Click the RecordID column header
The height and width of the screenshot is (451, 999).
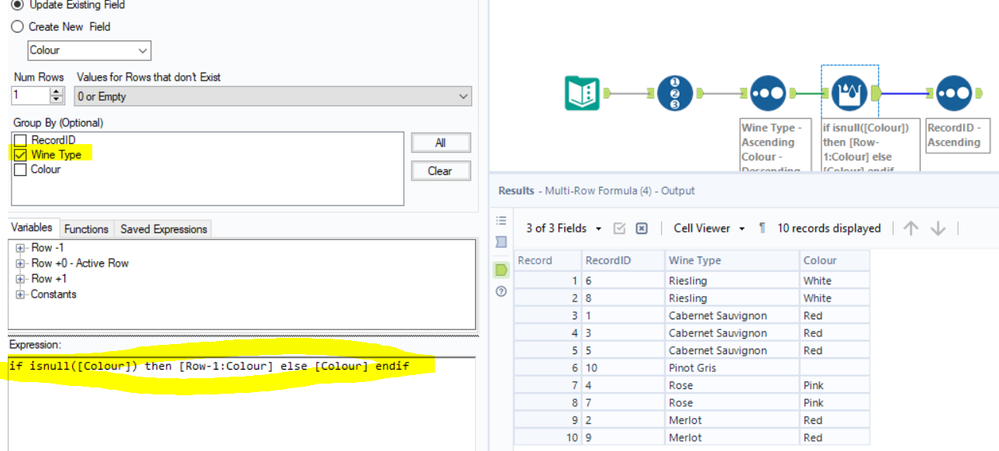[622, 260]
